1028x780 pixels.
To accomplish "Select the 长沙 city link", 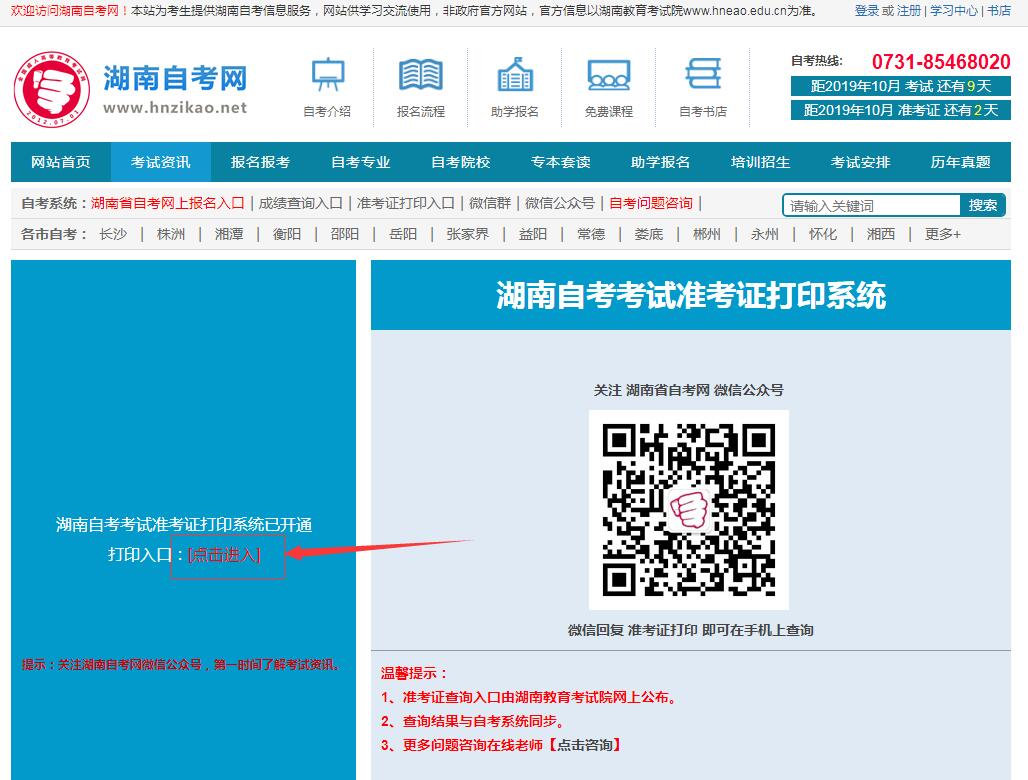I will [113, 234].
